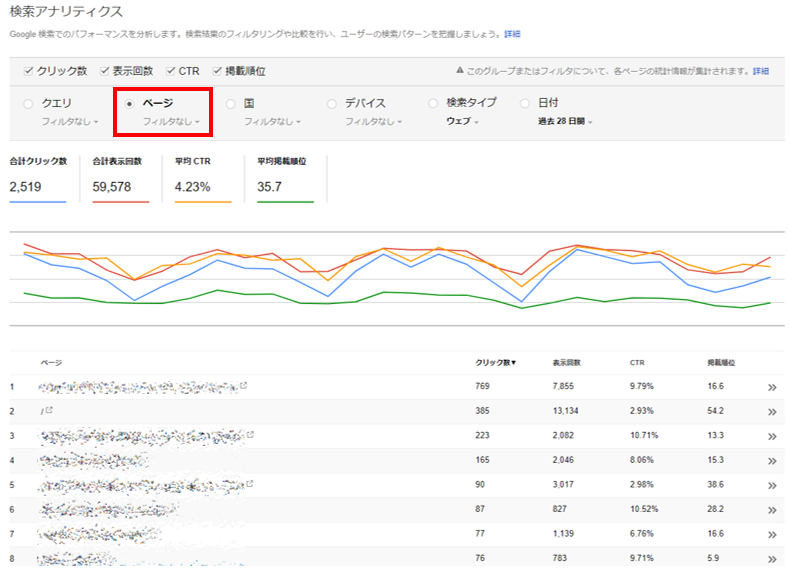This screenshot has width=789, height=570.
Task: Toggle the CTR checkbox
Action: [x=171, y=71]
